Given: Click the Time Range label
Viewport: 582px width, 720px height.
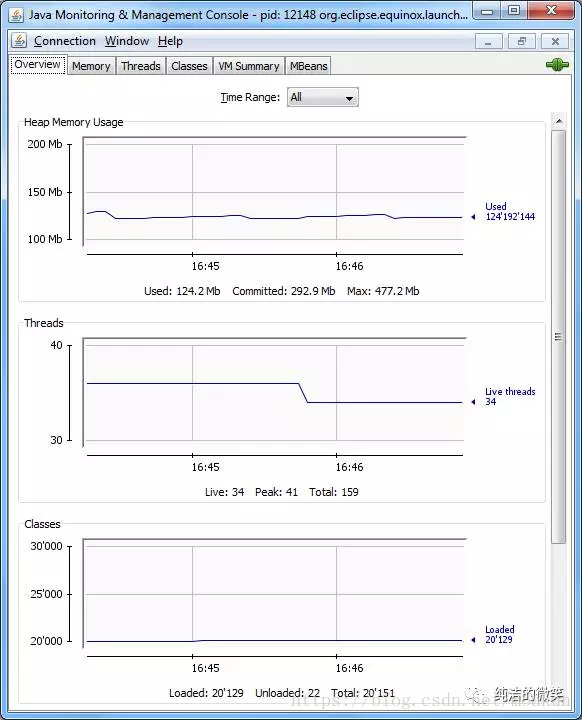Looking at the screenshot, I should [x=250, y=97].
